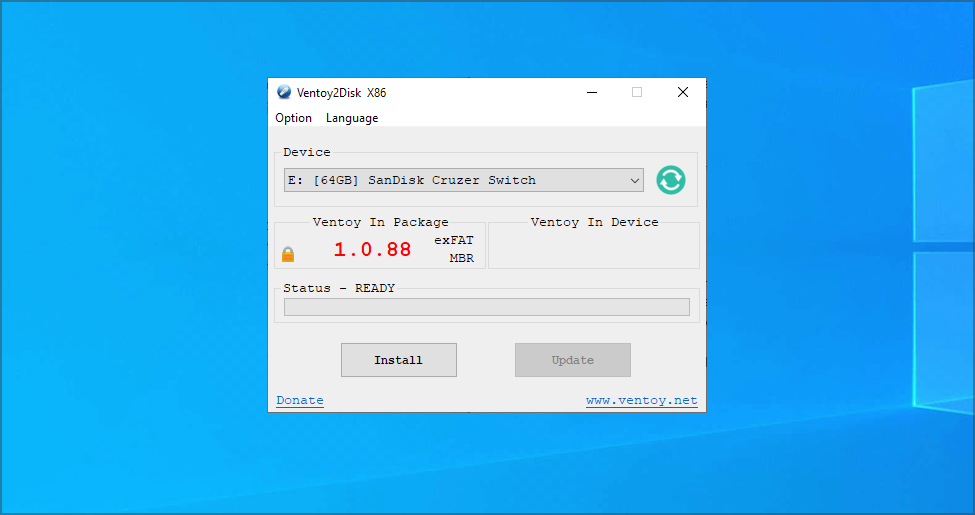Open the Option menu

click(293, 118)
